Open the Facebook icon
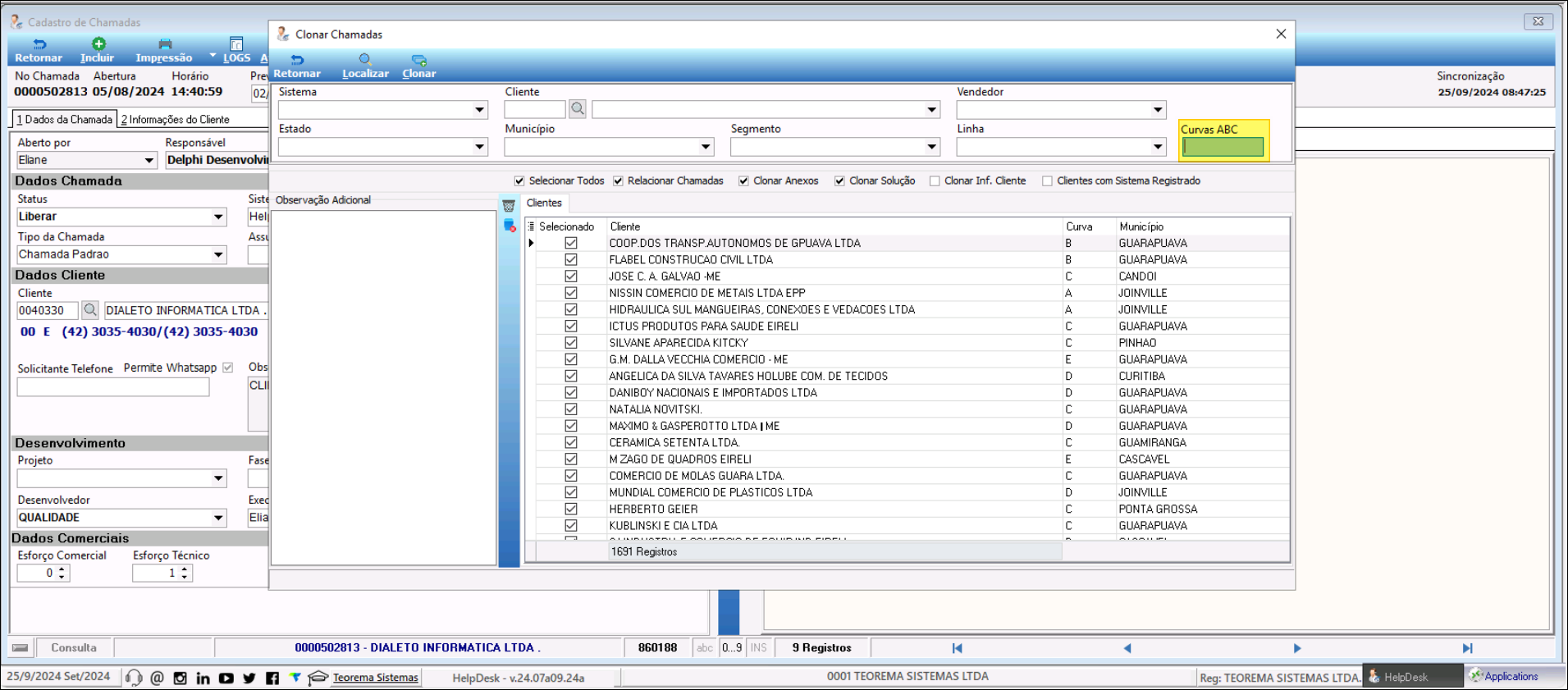1568x690 pixels. pos(272,678)
